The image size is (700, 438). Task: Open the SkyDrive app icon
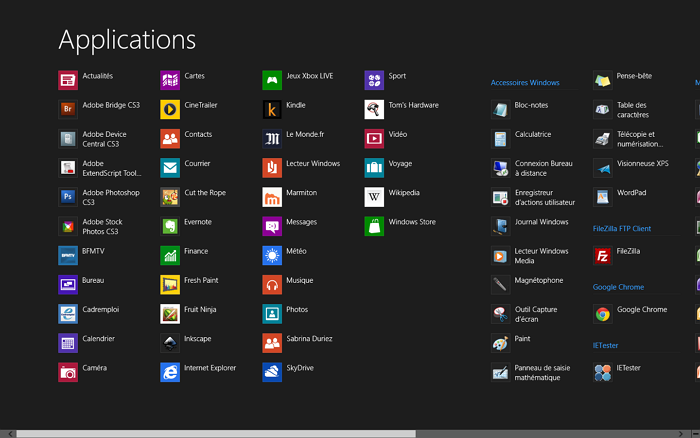coord(272,372)
